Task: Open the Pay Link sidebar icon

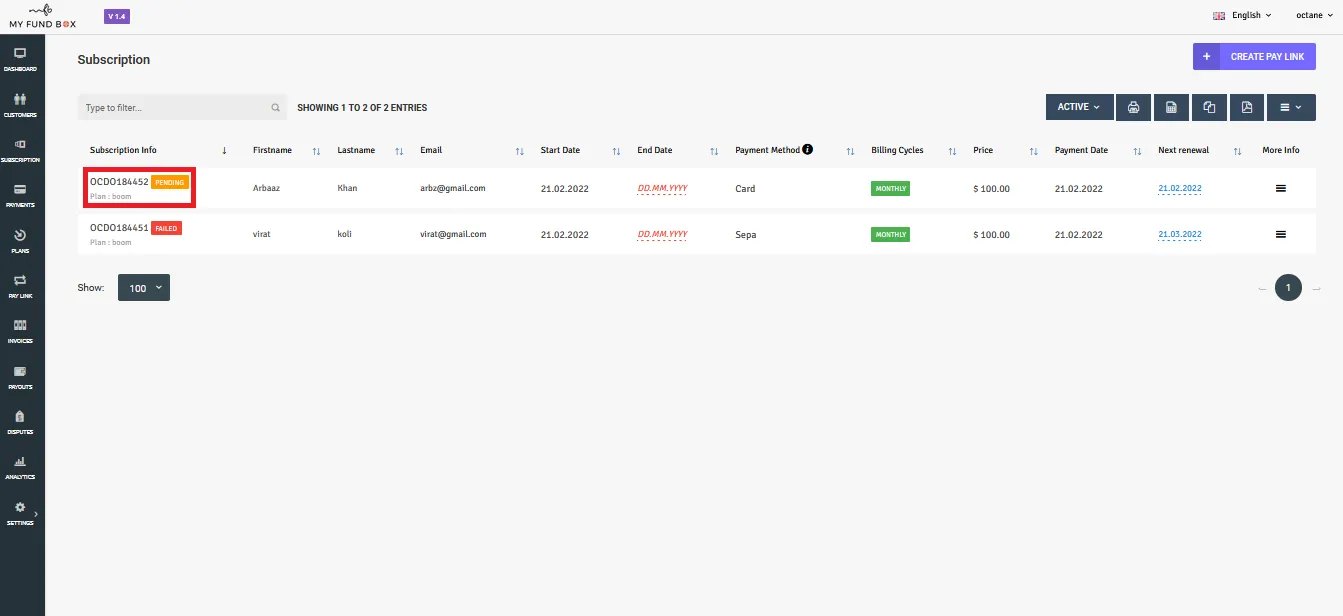Action: coord(20,286)
